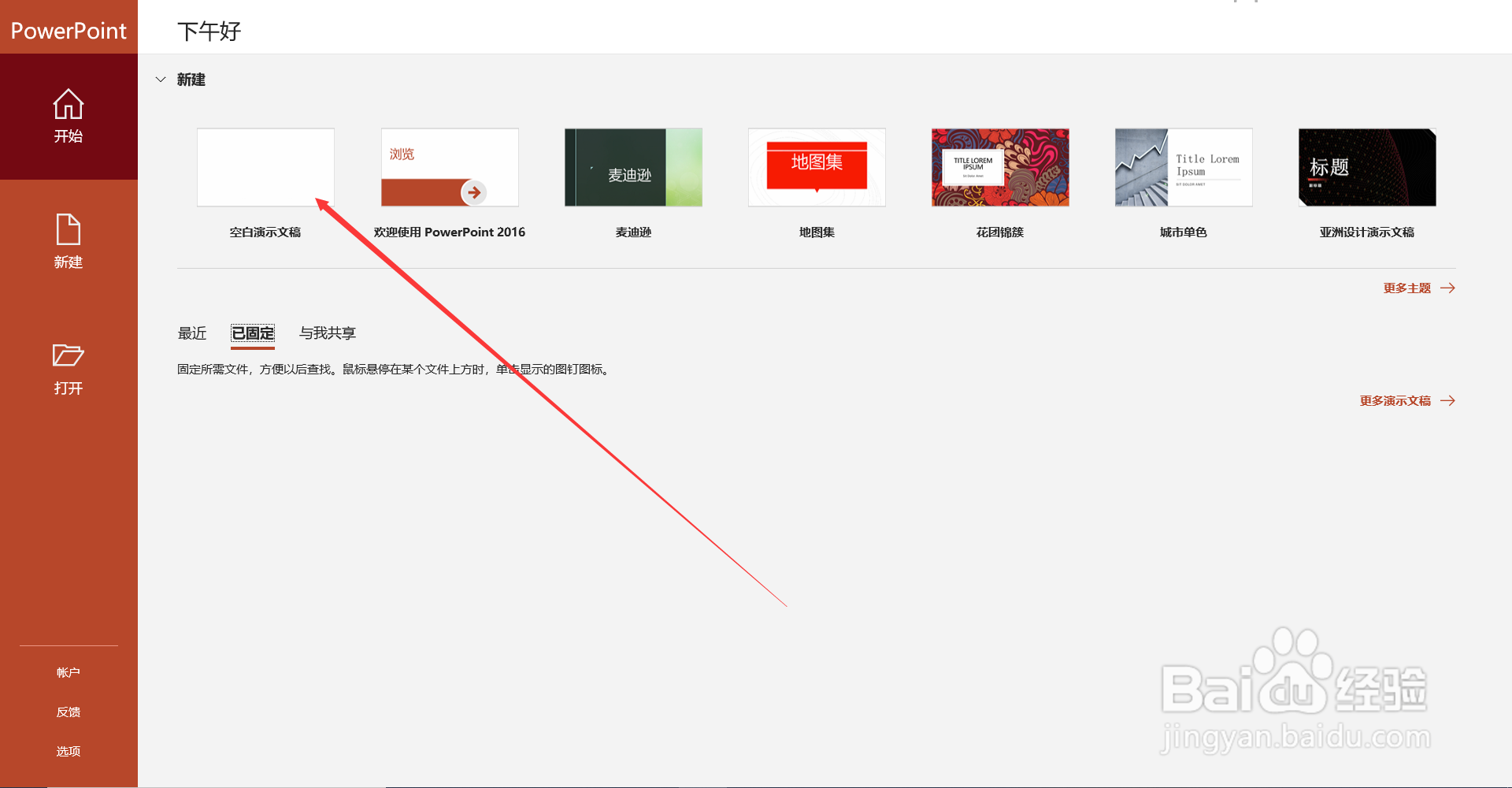Viewport: 1512px width, 788px height.
Task: Switch to the 已固定 tab
Action: [253, 333]
